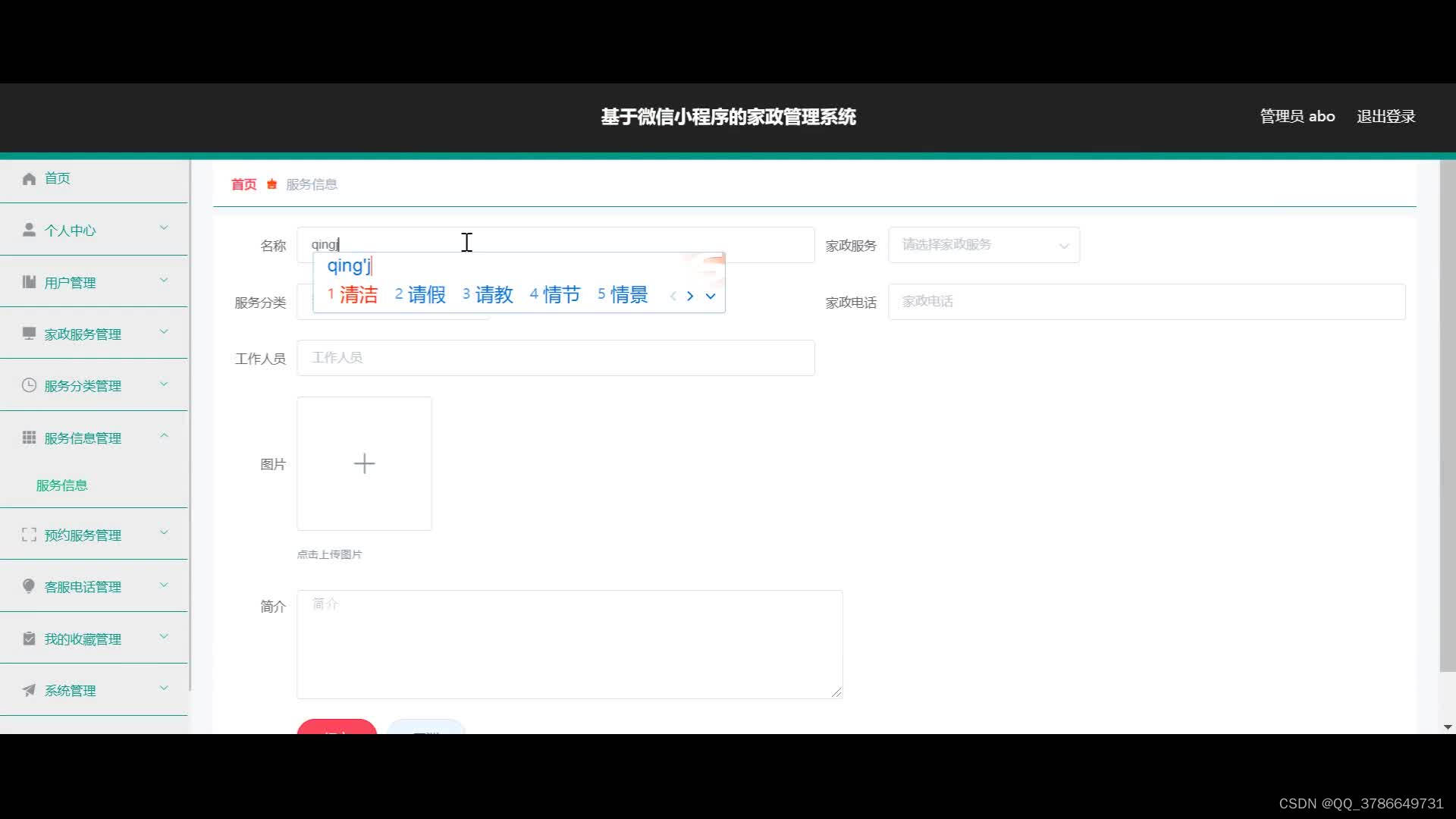
Task: Open 客服电话管理 sidebar menu item
Action: click(x=94, y=586)
